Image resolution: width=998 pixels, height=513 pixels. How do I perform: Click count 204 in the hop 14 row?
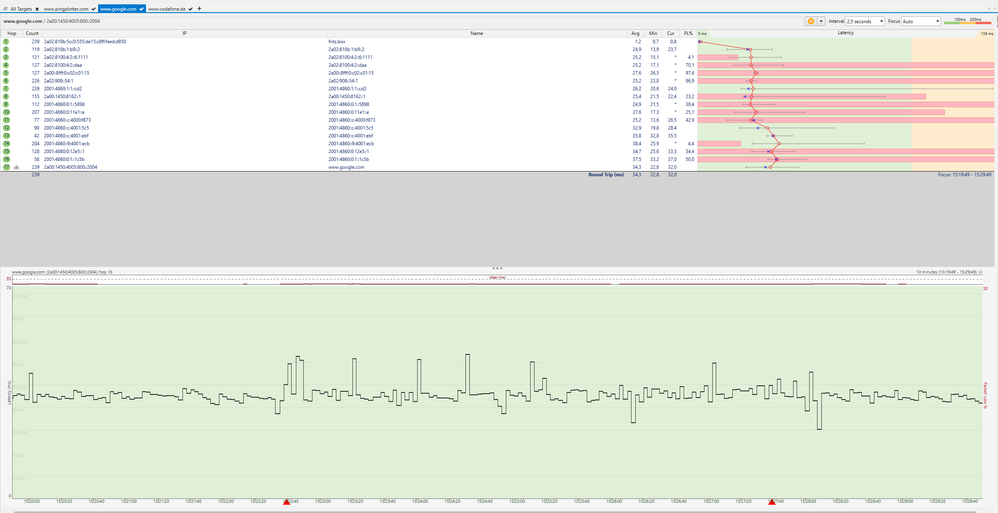click(35, 143)
